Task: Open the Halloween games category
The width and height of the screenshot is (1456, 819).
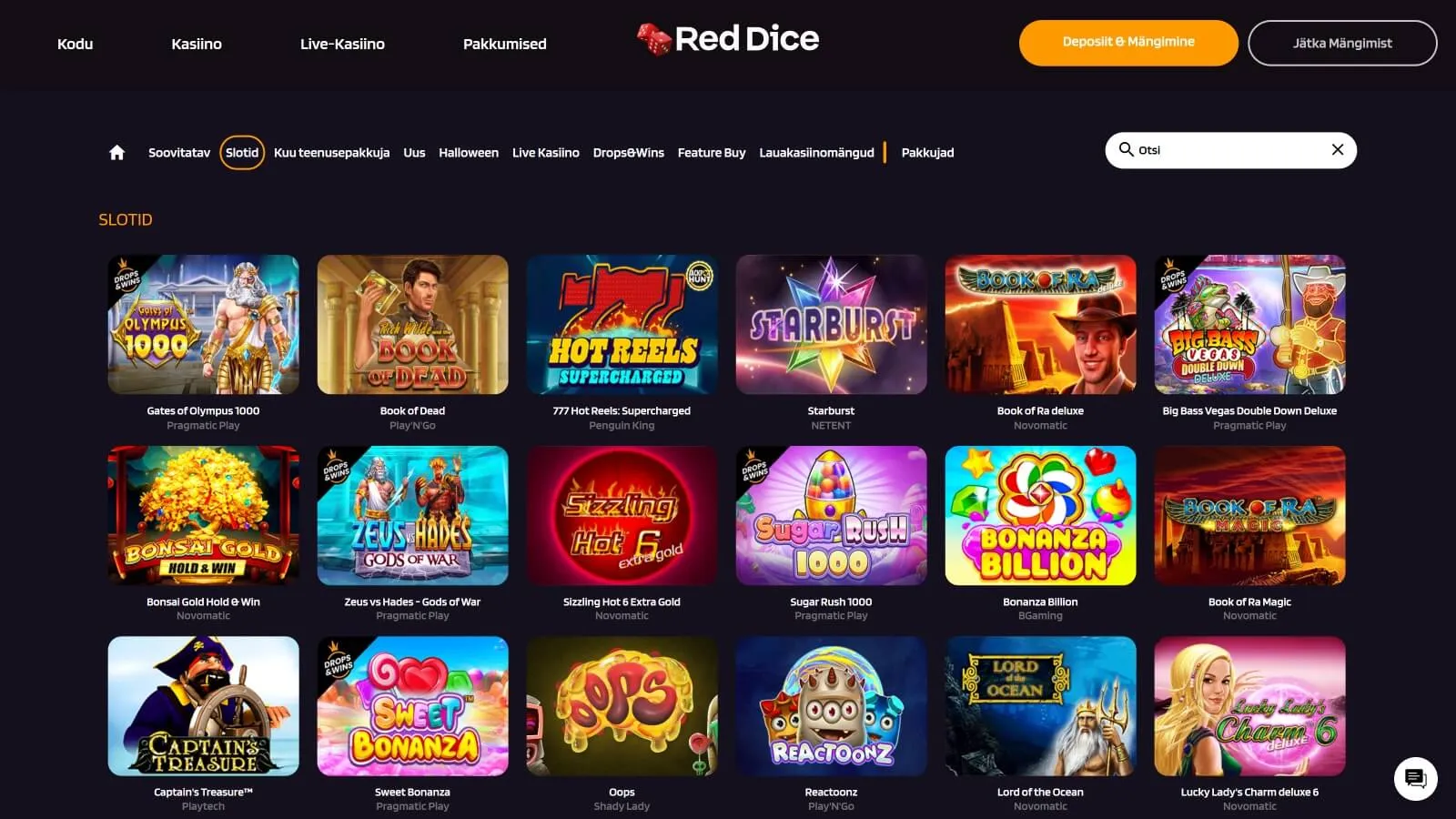Action: click(469, 153)
